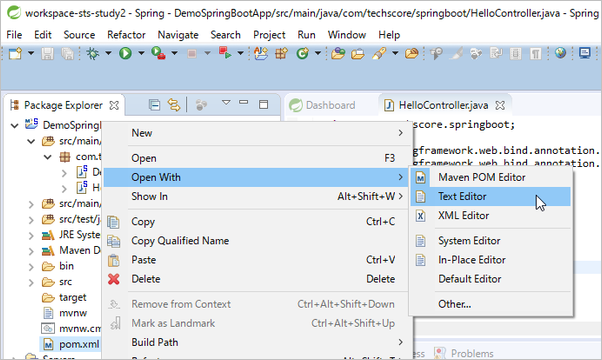Image resolution: width=602 pixels, height=360 pixels.
Task: Click the Save All toolbar icon
Action: click(x=68, y=53)
